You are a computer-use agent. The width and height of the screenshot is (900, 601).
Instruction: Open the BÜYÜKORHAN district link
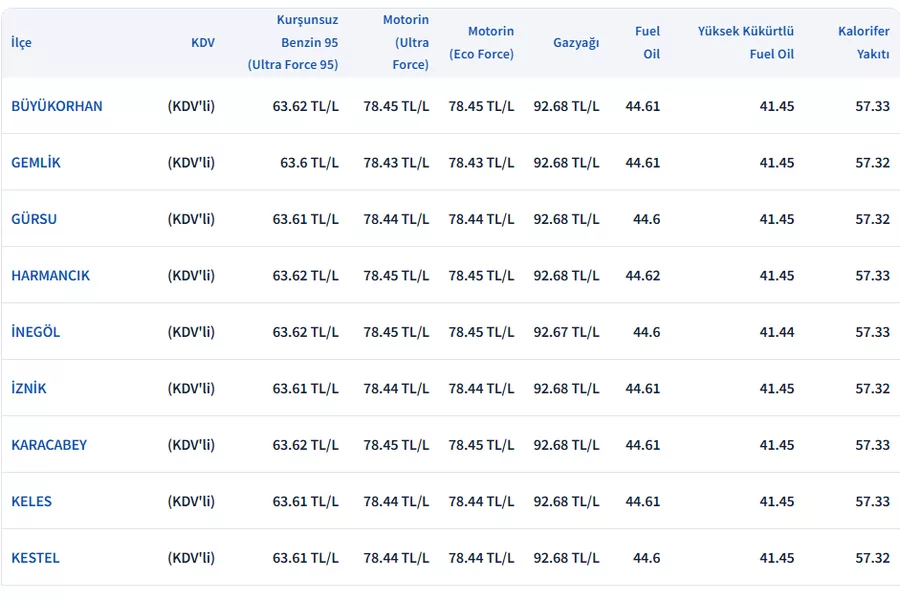click(x=57, y=106)
